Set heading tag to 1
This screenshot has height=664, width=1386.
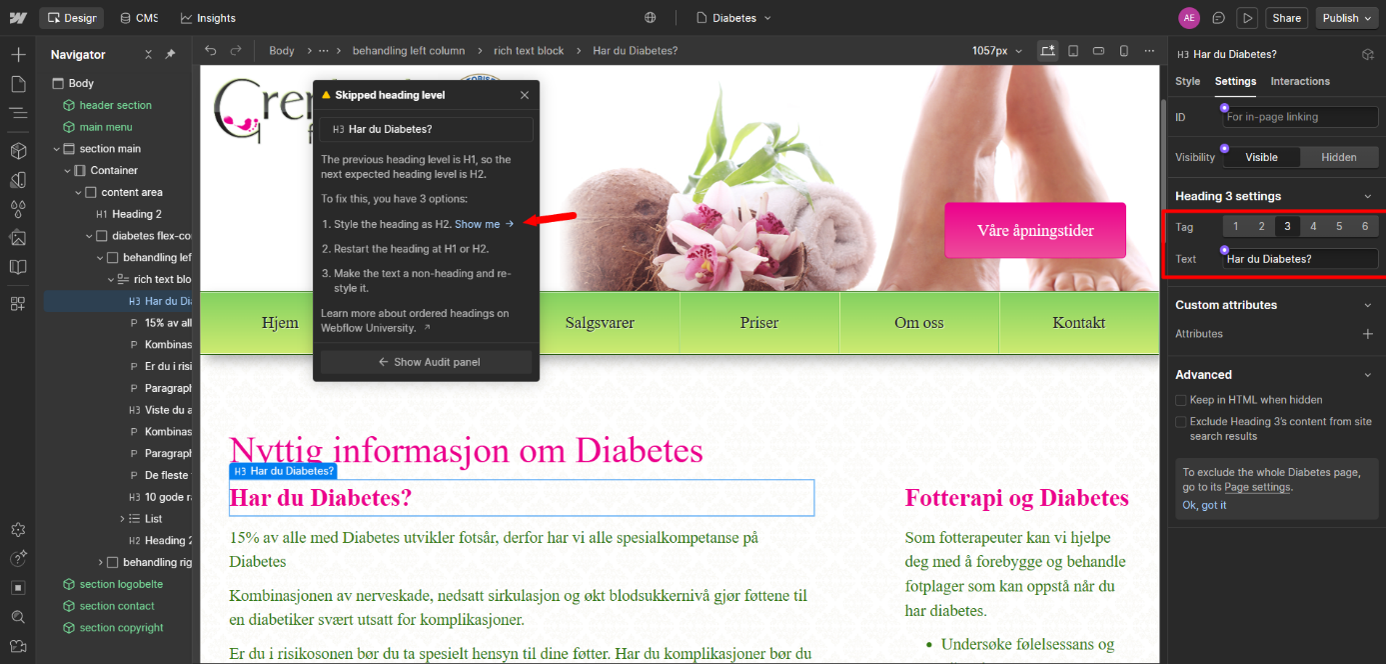coord(1236,227)
